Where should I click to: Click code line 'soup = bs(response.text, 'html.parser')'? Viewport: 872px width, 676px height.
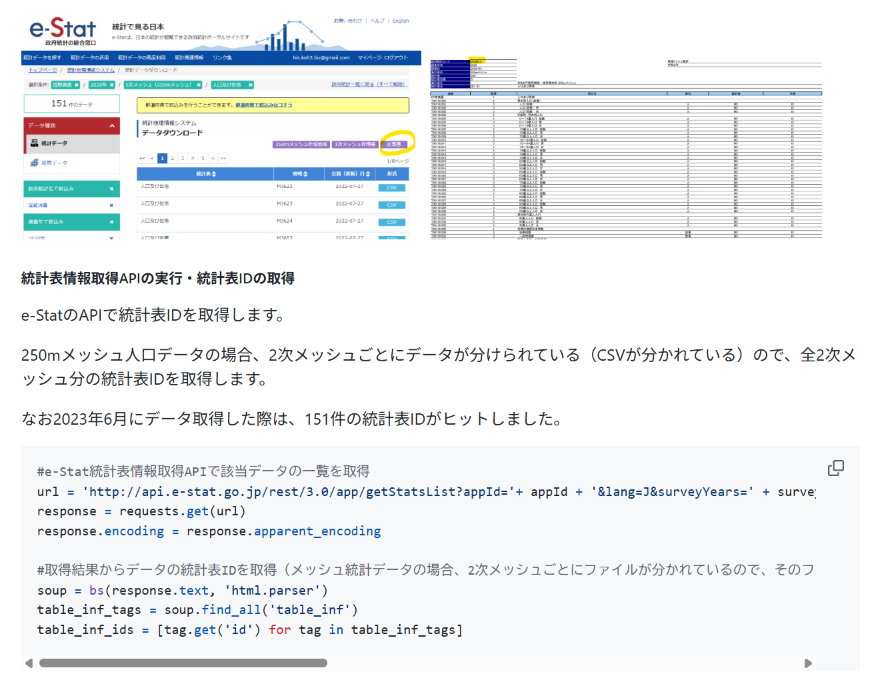182,590
